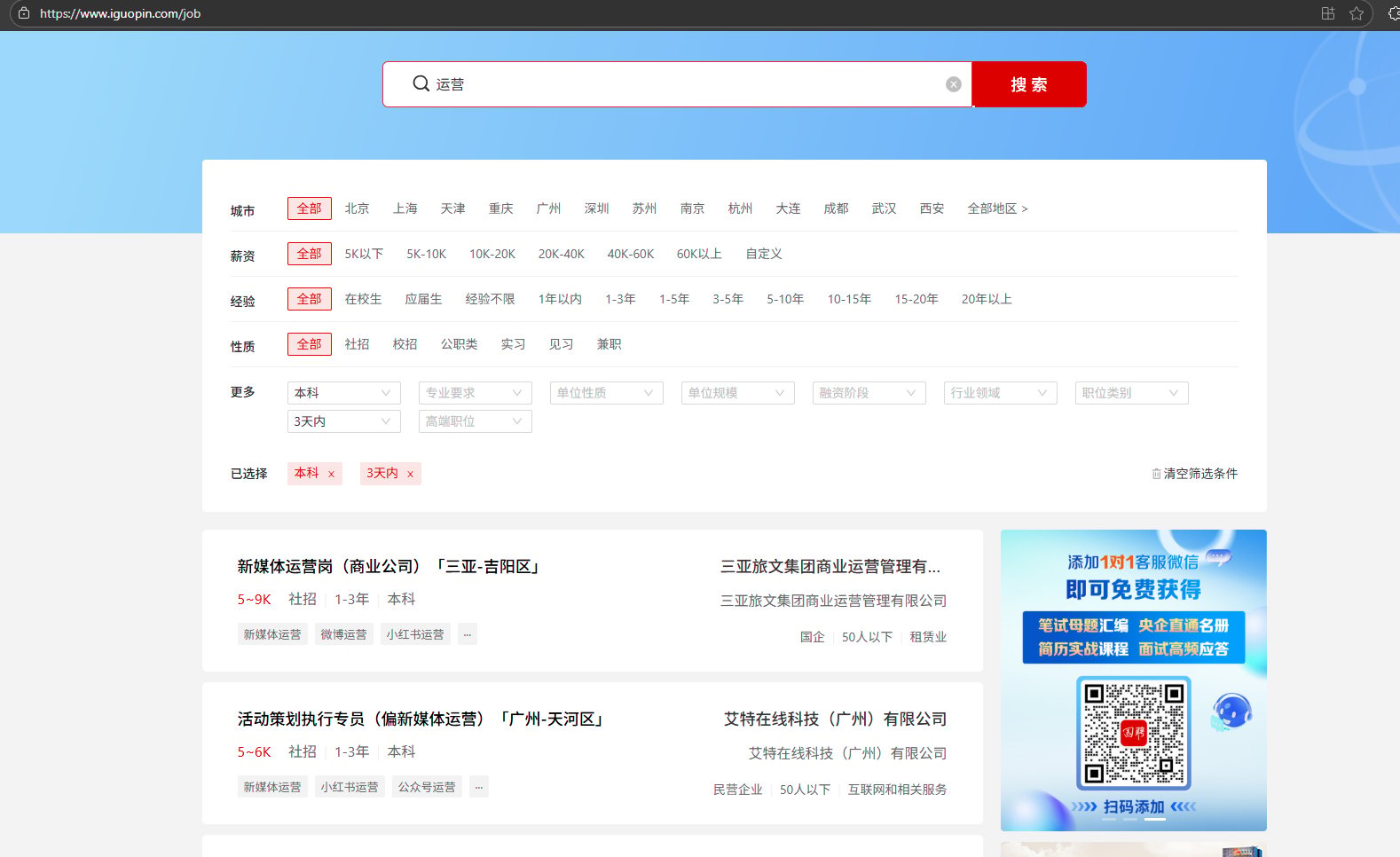The height and width of the screenshot is (857, 1400).
Task: Click the red 搜索 button
Action: tap(1029, 84)
